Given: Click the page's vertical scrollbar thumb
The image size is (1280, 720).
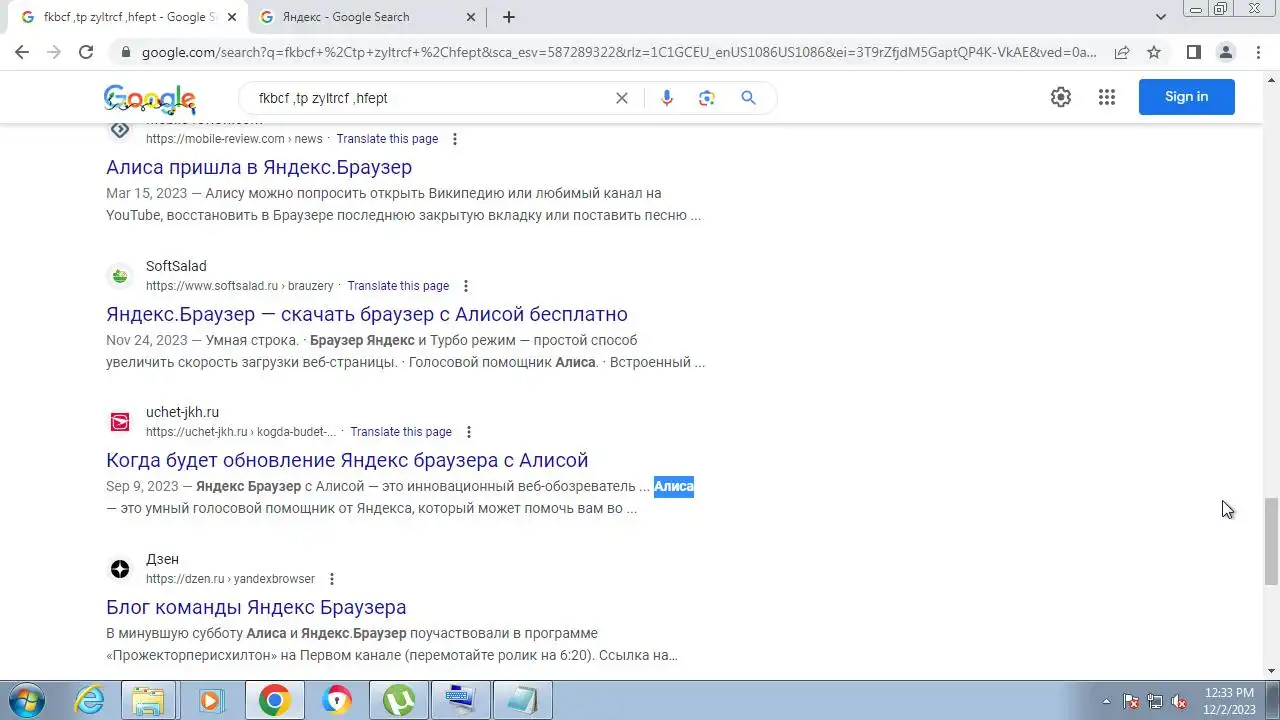Looking at the screenshot, I should coord(1271,541).
